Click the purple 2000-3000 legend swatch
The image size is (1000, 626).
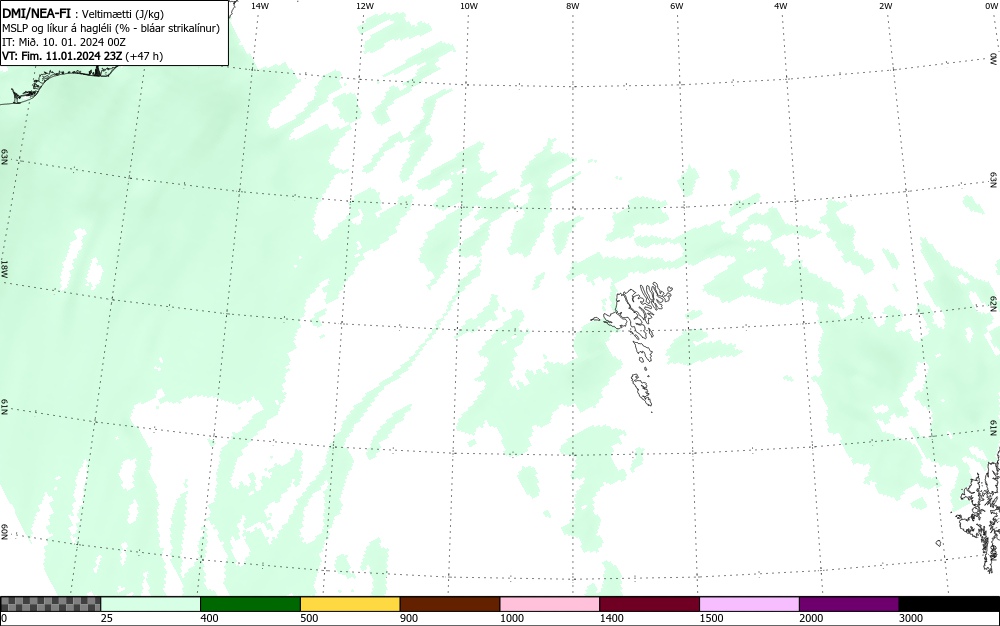(x=849, y=604)
